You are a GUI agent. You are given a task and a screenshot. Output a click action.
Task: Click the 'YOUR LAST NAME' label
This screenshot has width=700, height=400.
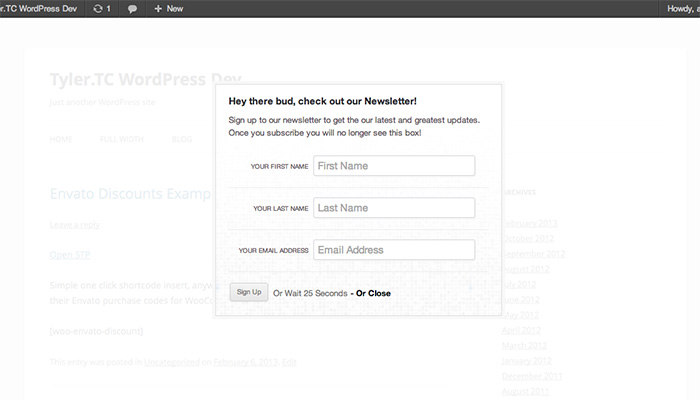click(281, 208)
